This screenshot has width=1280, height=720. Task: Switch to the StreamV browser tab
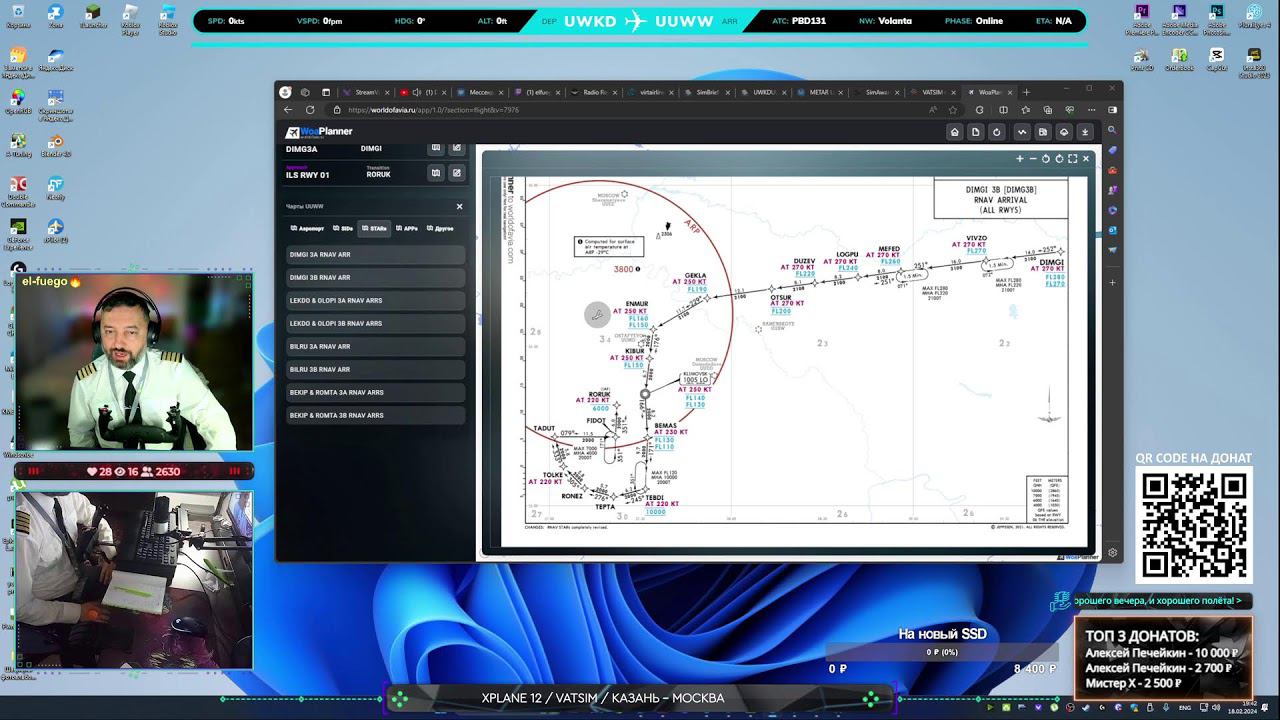point(367,92)
